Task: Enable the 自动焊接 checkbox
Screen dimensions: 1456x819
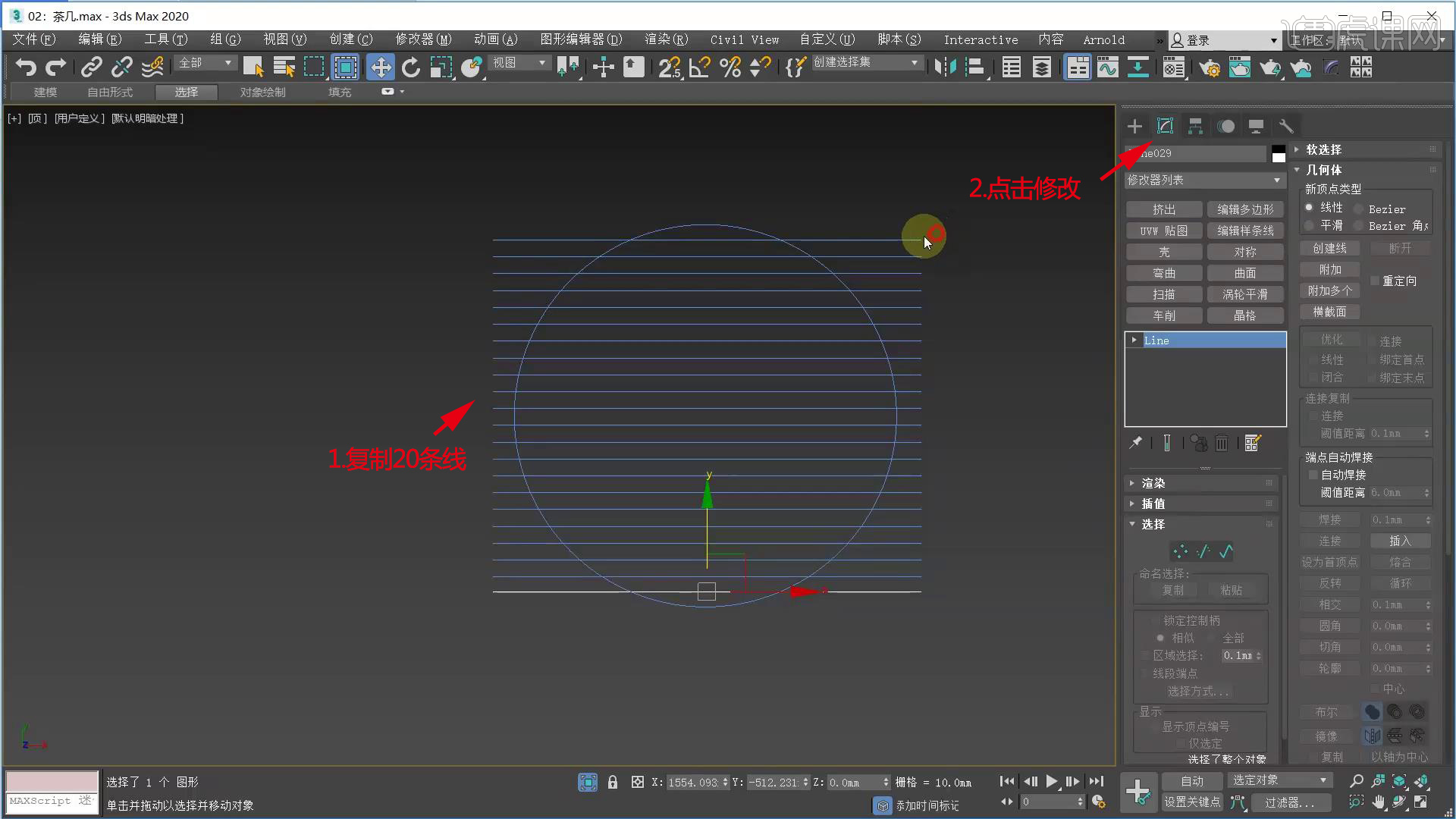Action: click(x=1313, y=475)
